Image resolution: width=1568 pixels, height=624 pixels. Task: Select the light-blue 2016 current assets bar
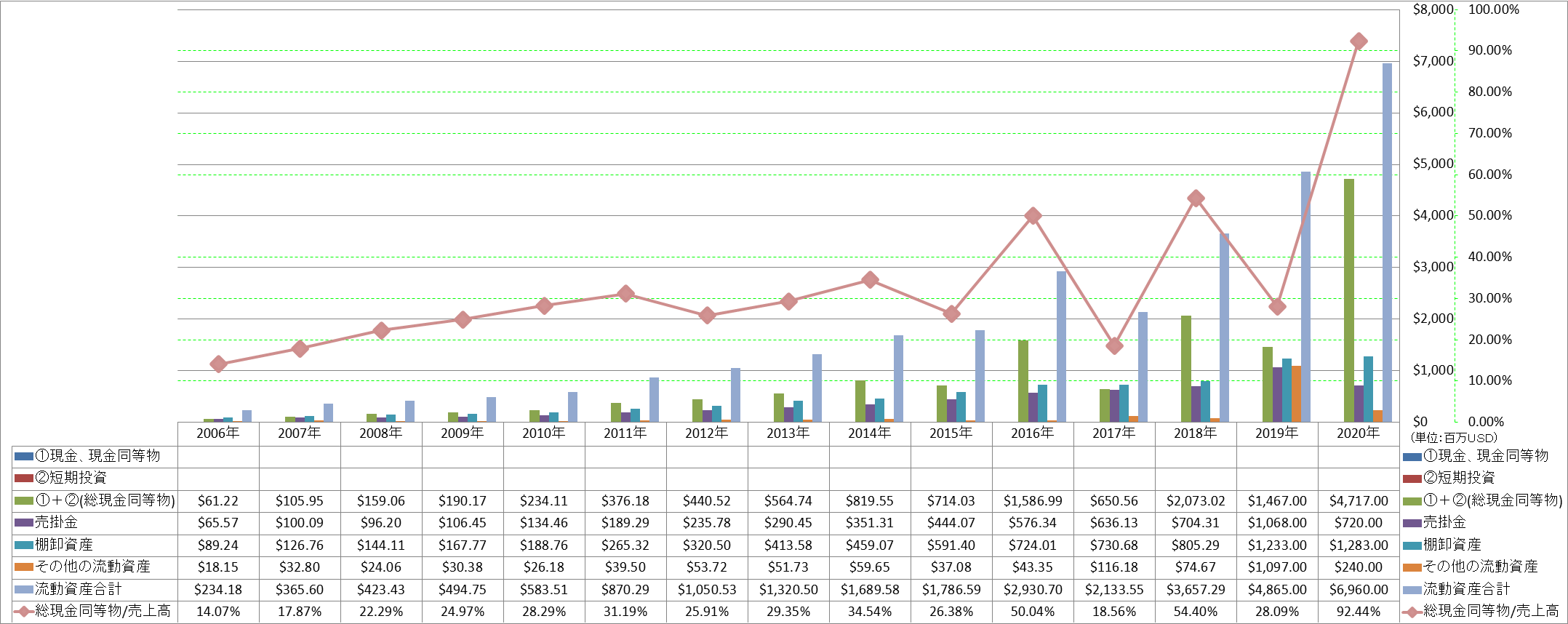point(1061,346)
